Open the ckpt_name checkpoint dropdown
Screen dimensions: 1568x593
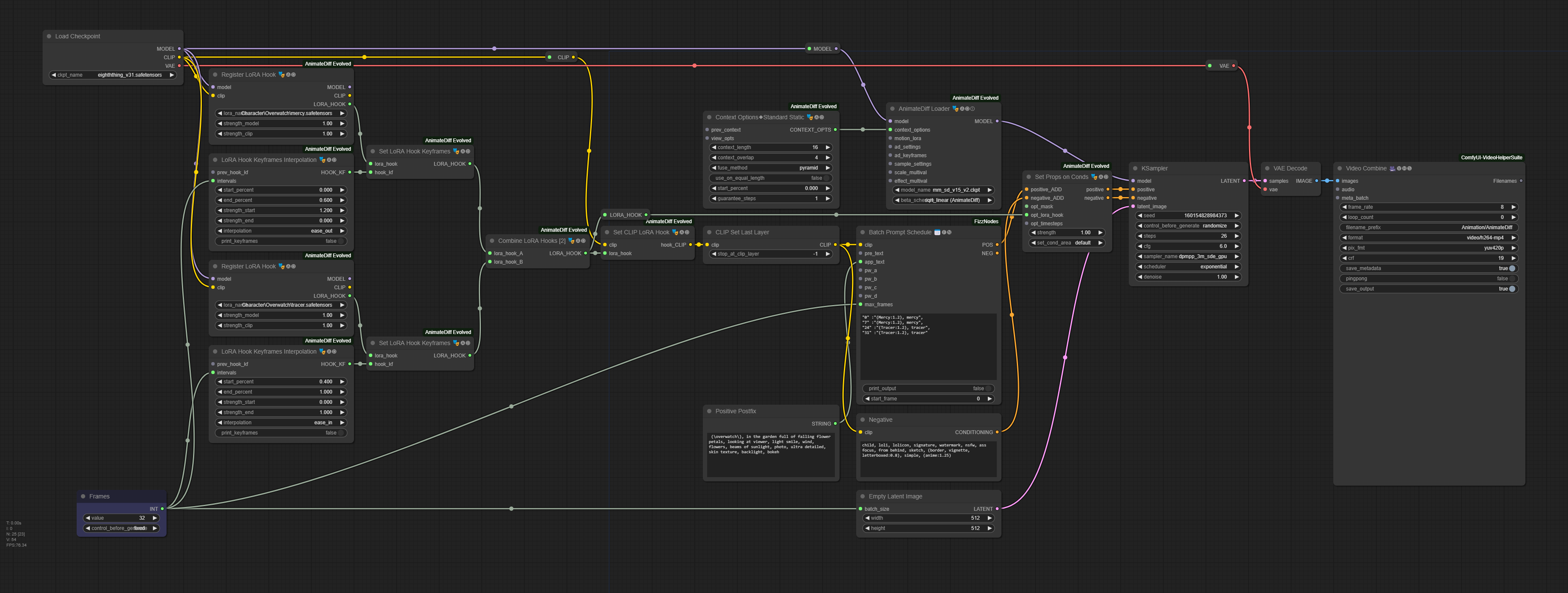(x=113, y=75)
